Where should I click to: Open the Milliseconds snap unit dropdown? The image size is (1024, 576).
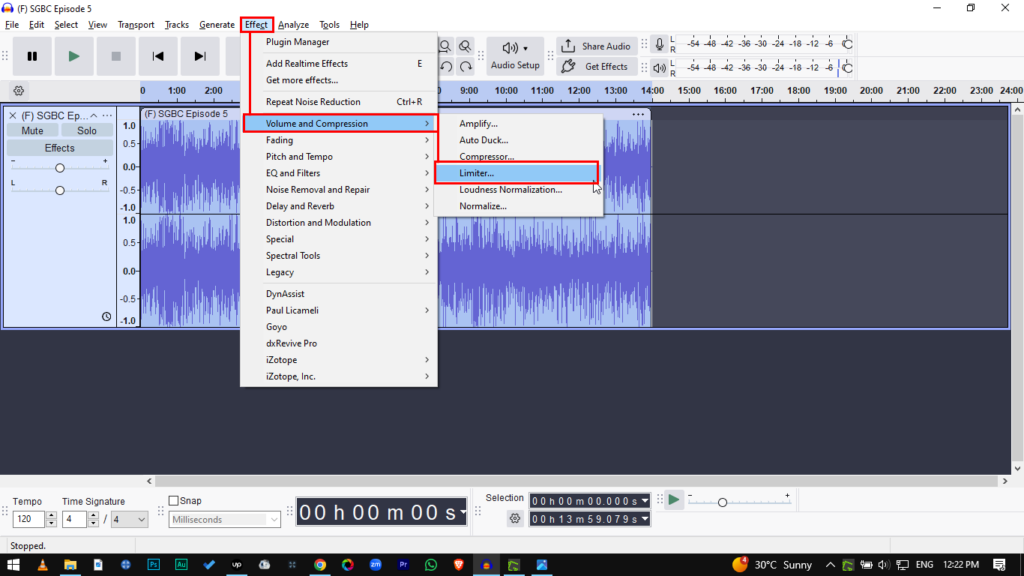point(225,519)
